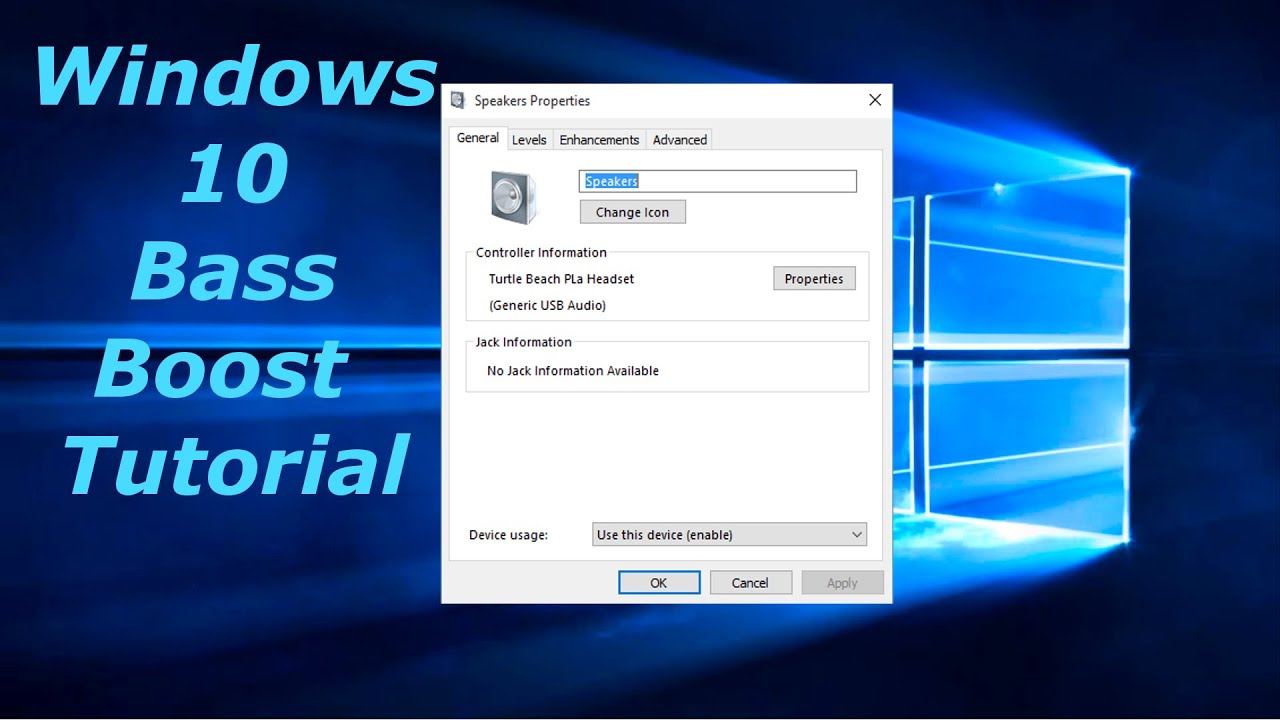
Task: Open controller Properties button
Action: [814, 279]
